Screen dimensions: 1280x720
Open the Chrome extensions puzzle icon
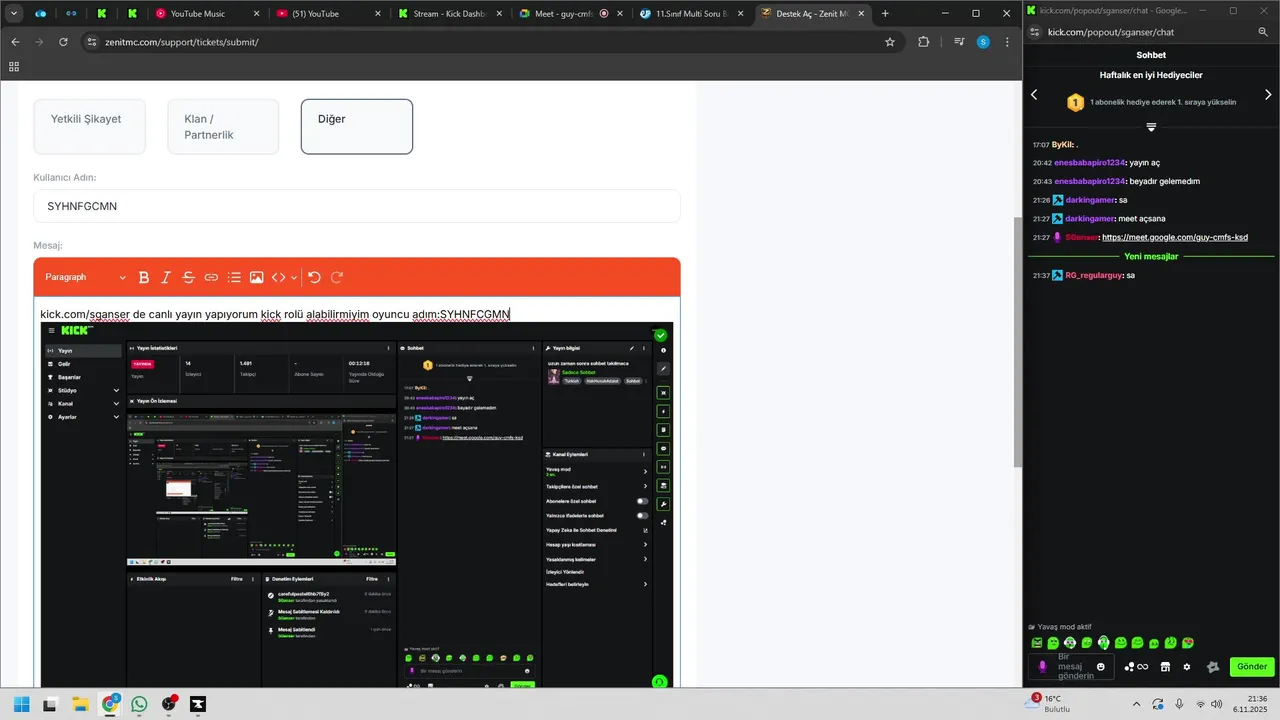(923, 42)
